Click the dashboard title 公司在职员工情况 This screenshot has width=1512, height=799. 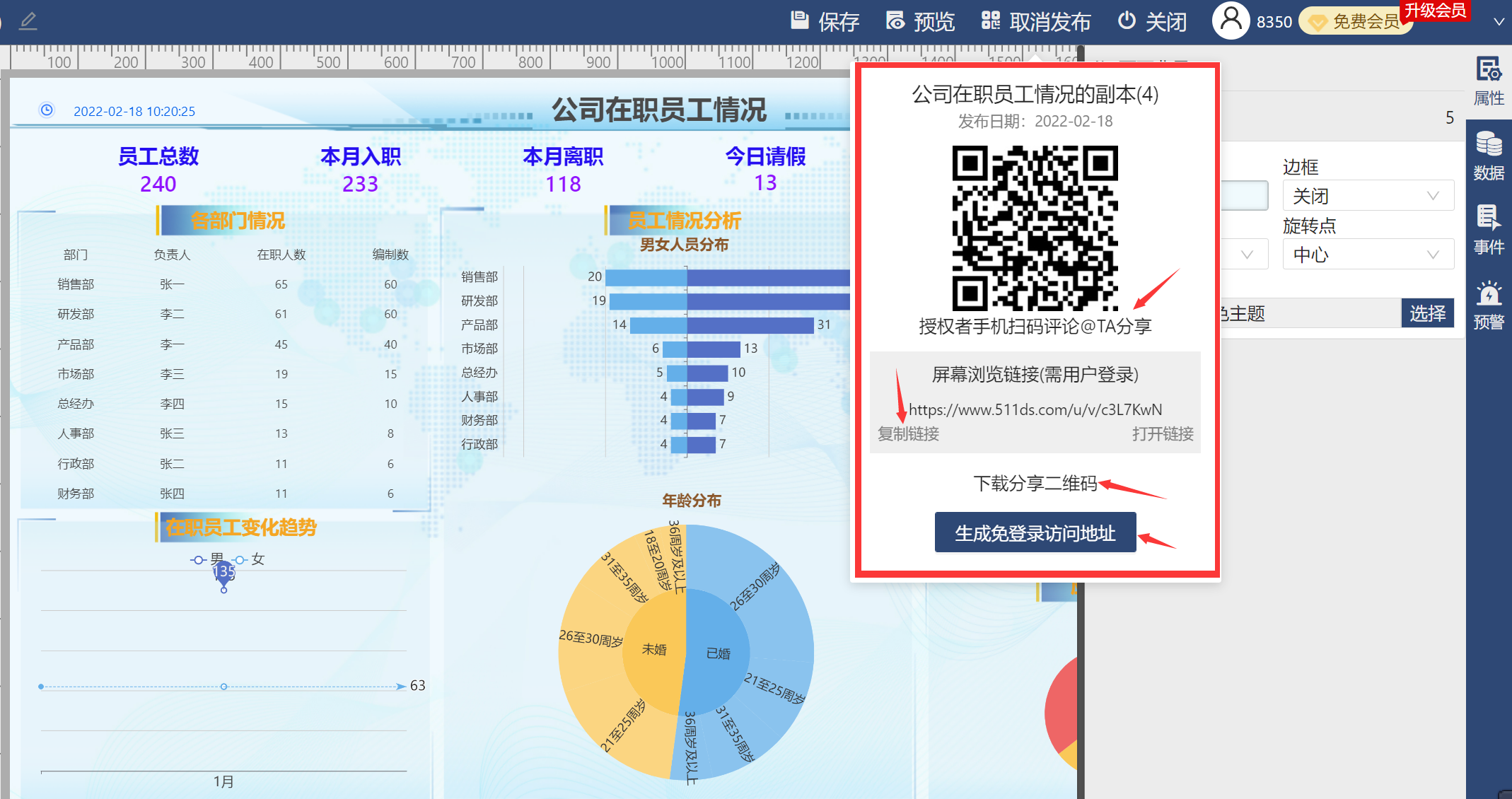658,110
